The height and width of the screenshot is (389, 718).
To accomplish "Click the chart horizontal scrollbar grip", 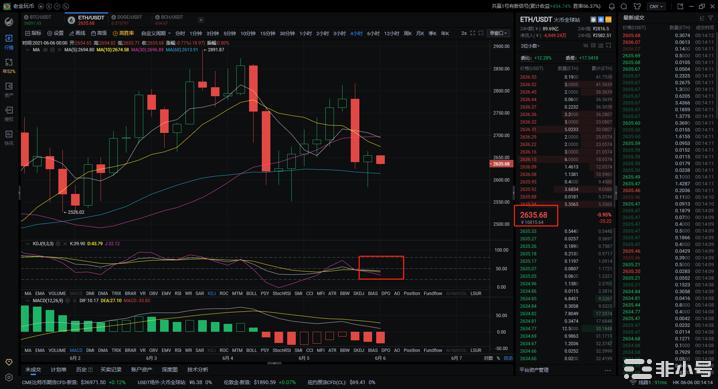I will point(274,363).
